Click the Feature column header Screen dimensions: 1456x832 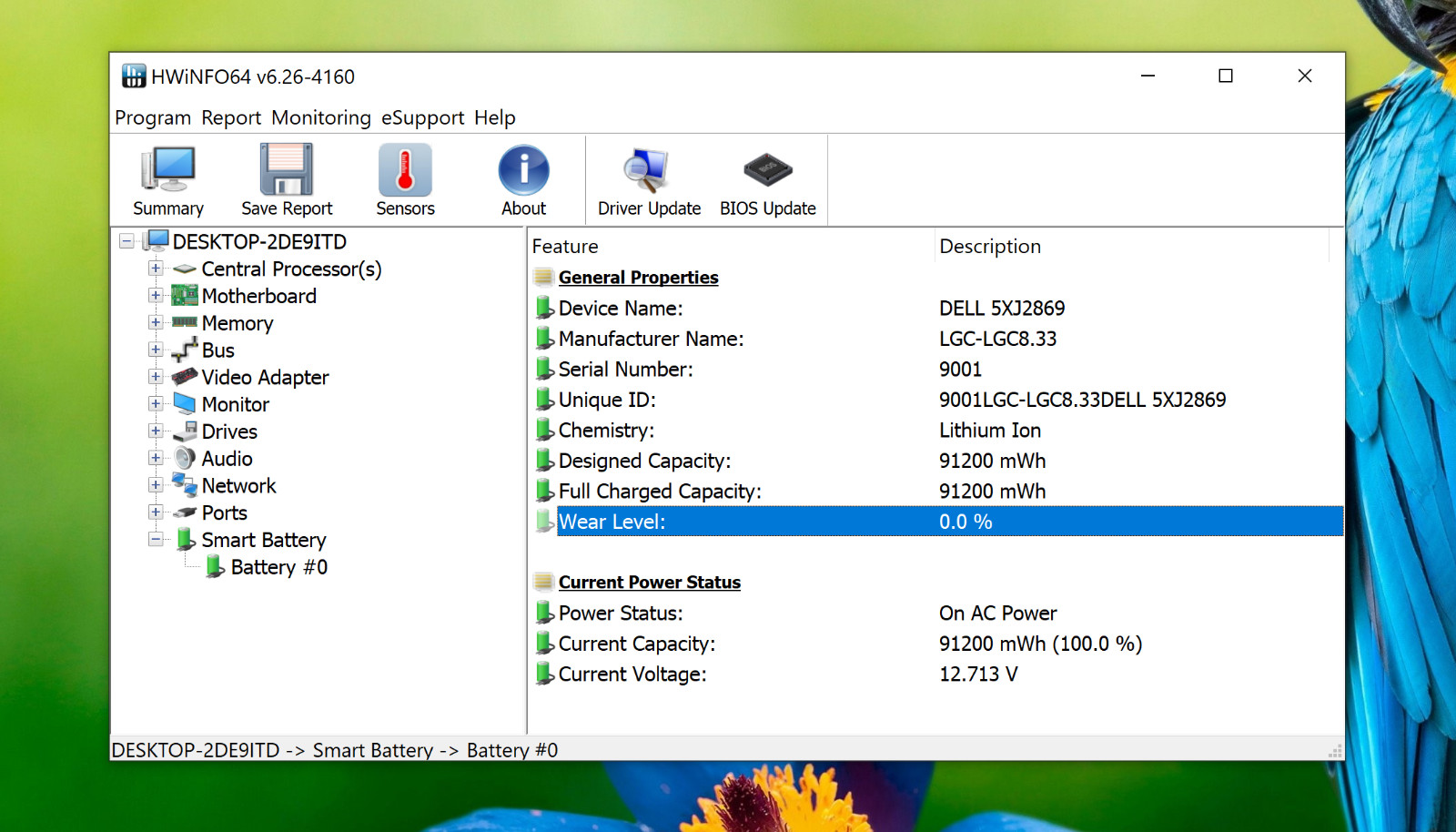(732, 246)
